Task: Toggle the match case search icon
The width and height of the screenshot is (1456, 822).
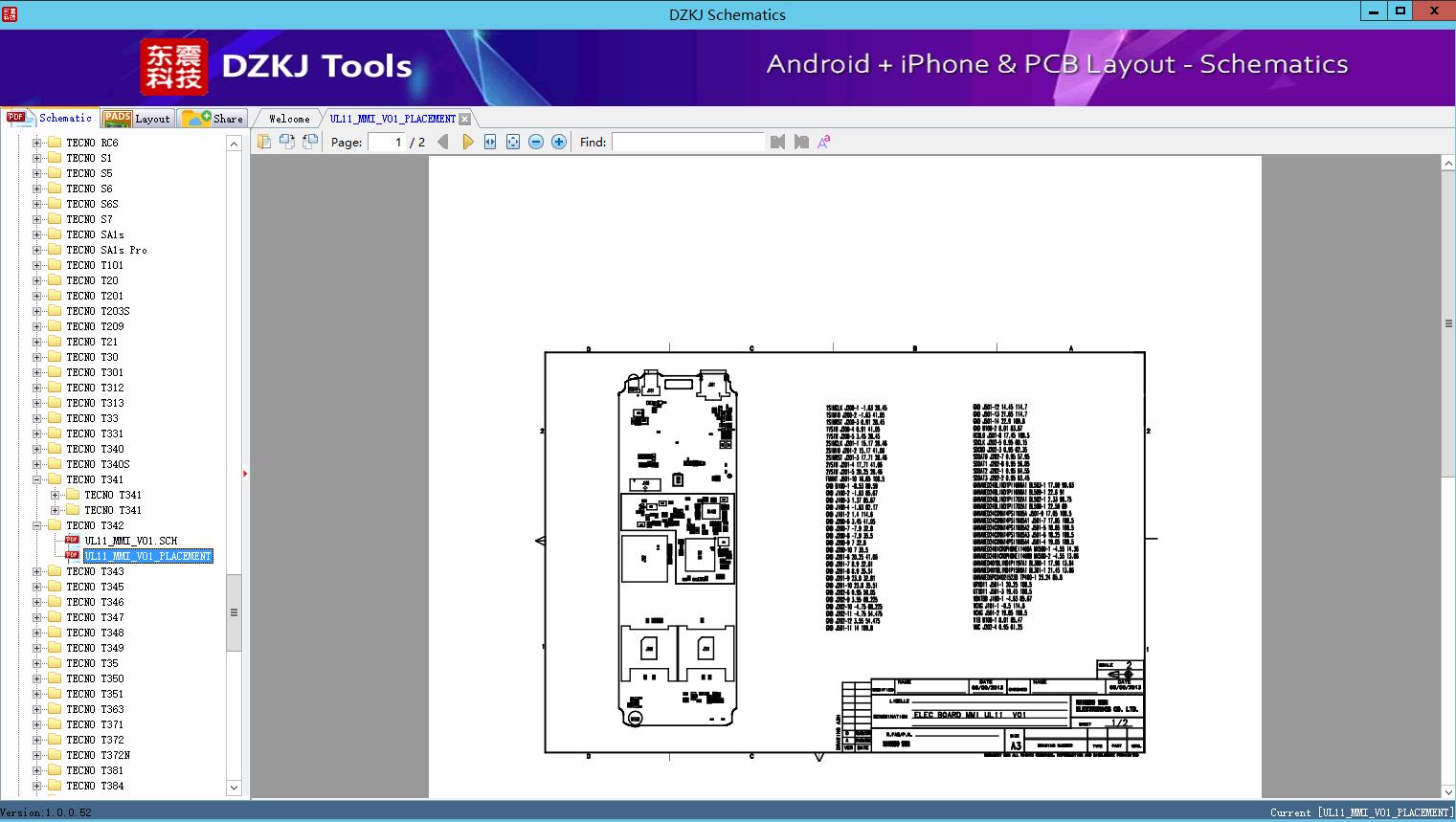Action: pyautogui.click(x=824, y=142)
